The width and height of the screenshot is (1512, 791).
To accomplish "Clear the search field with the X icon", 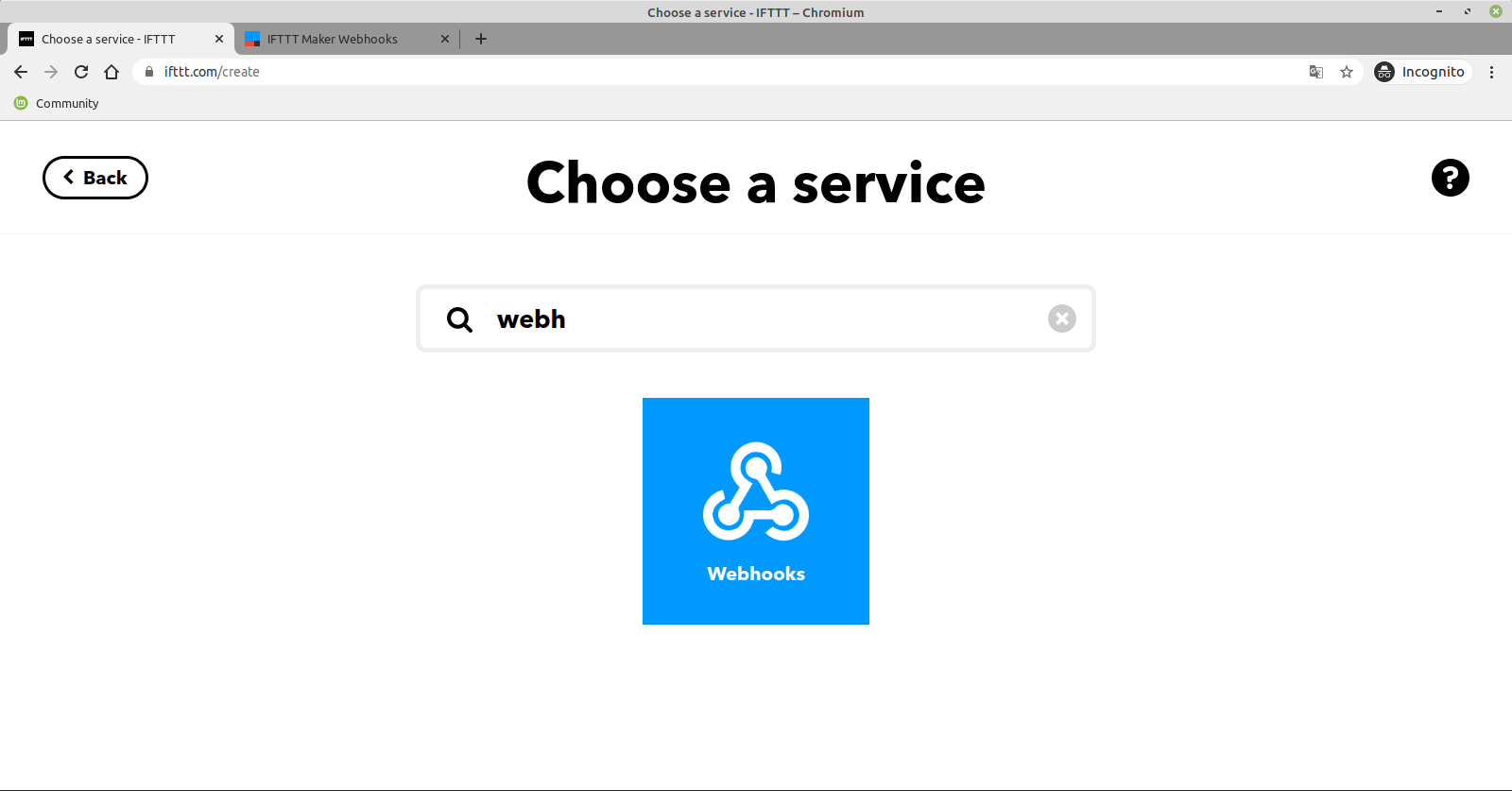I will pos(1062,318).
